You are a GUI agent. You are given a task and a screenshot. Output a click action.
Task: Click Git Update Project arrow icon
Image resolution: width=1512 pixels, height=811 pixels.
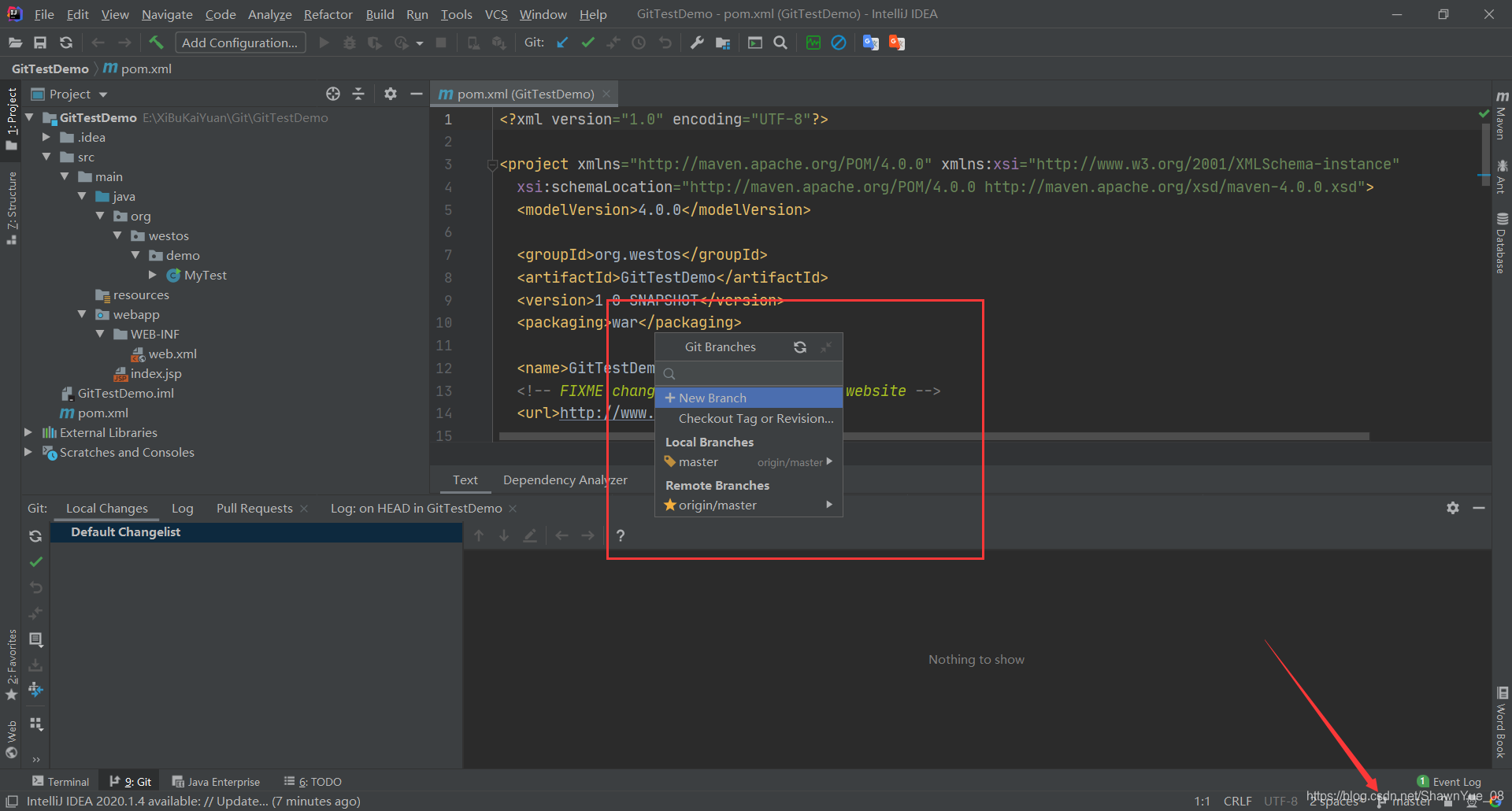[562, 43]
